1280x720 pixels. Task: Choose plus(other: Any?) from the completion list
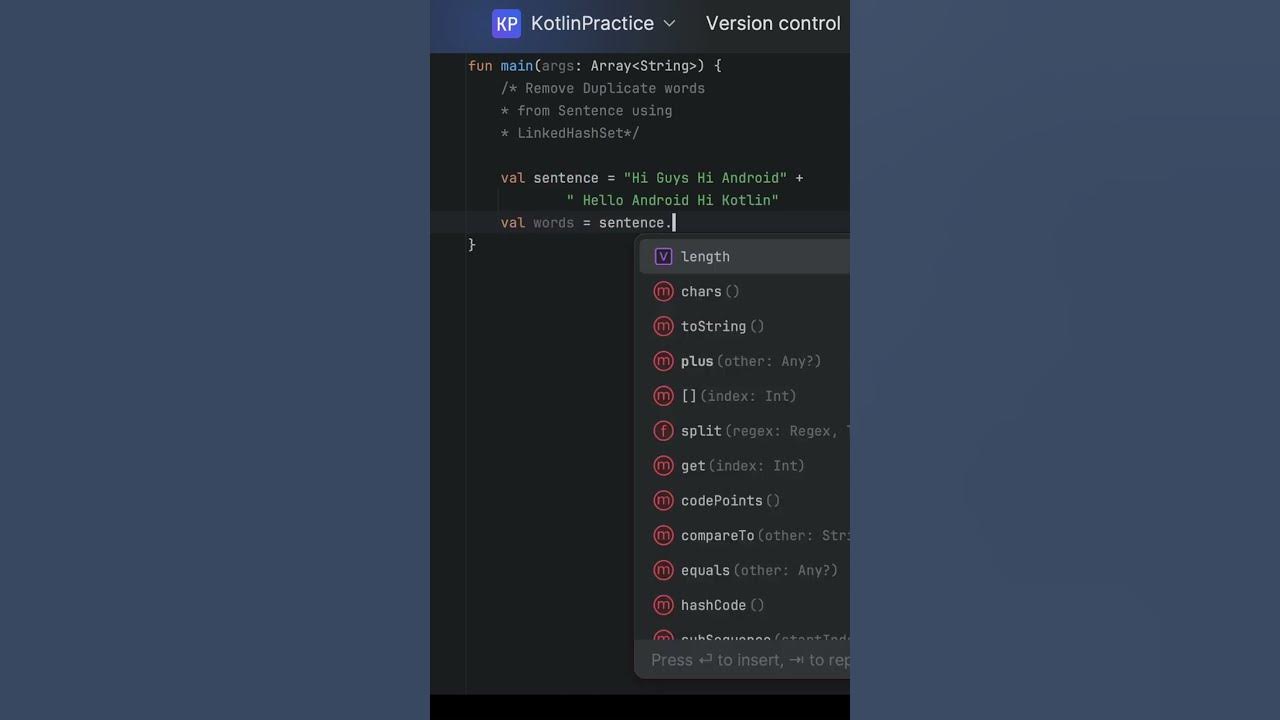click(750, 362)
